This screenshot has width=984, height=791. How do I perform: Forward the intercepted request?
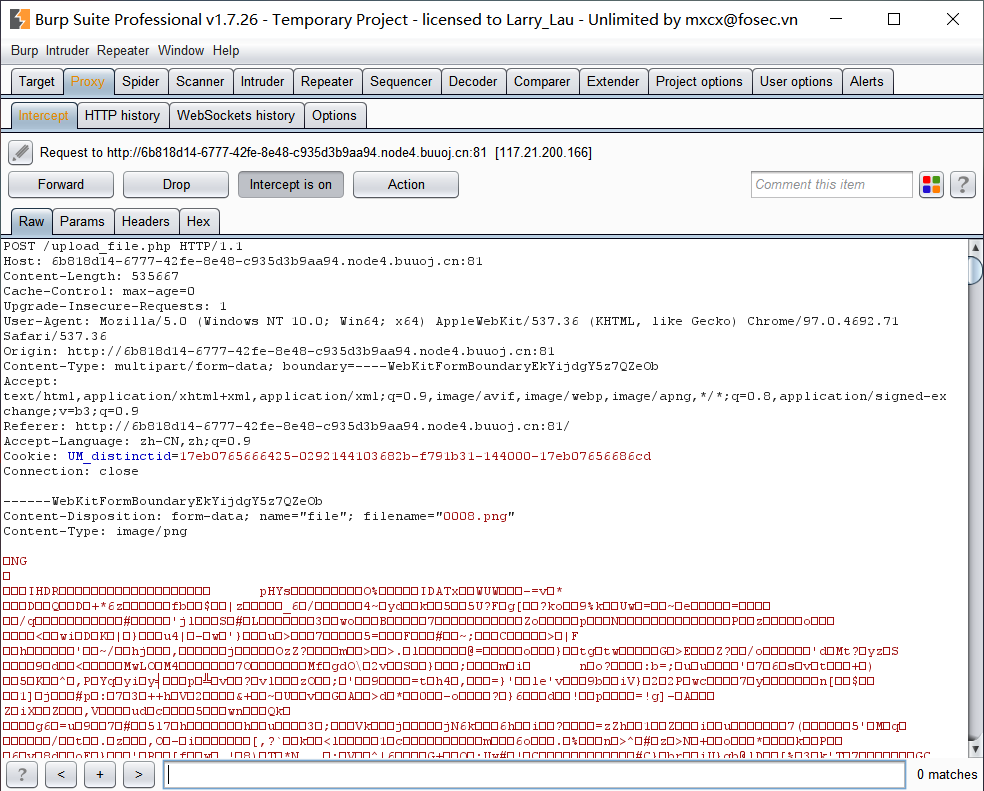(61, 184)
